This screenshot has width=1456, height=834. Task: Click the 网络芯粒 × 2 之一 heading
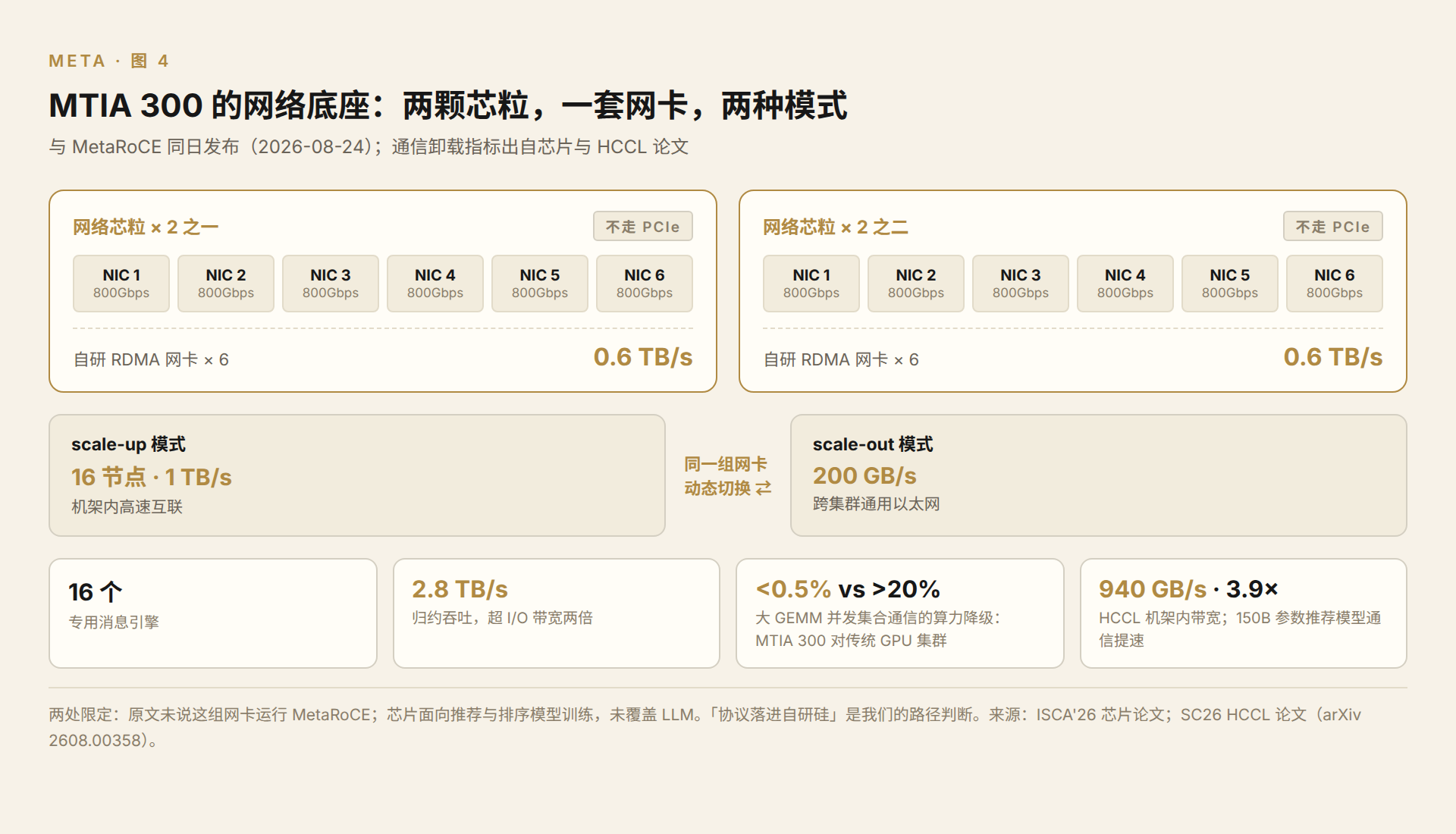coord(146,227)
